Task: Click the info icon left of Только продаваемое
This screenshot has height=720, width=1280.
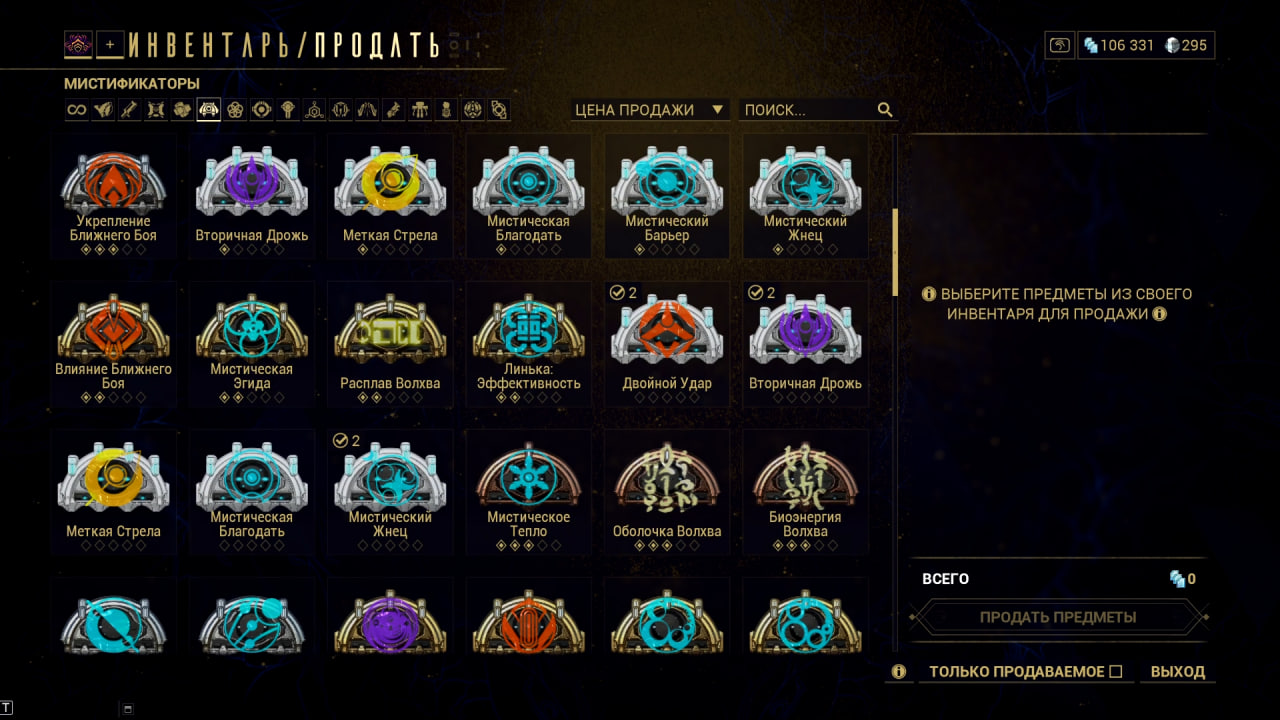Action: pyautogui.click(x=898, y=672)
